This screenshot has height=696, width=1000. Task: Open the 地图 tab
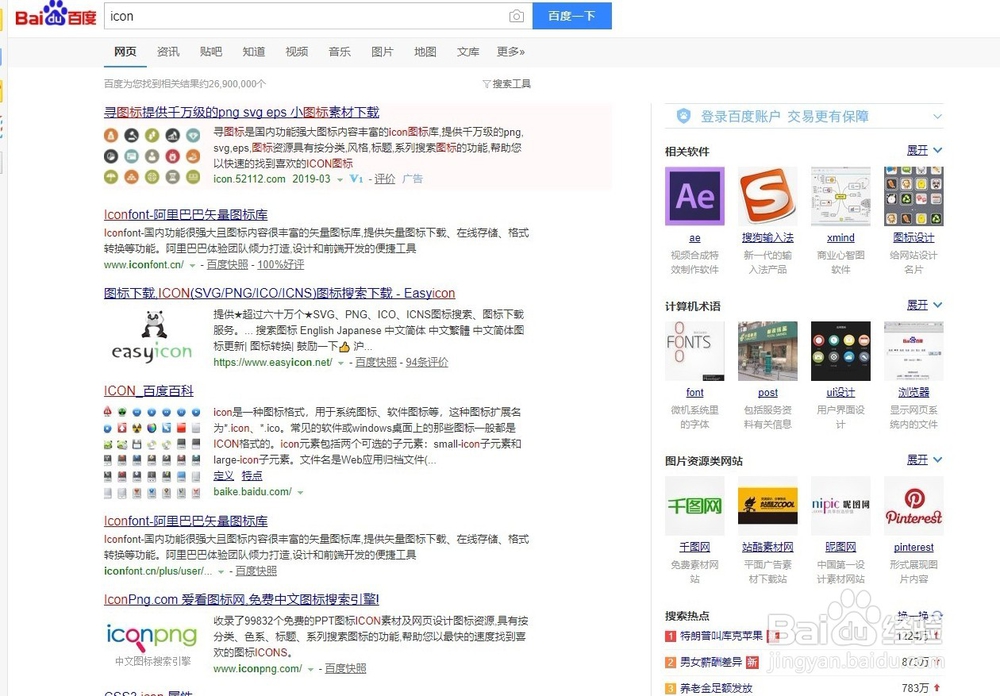point(425,52)
